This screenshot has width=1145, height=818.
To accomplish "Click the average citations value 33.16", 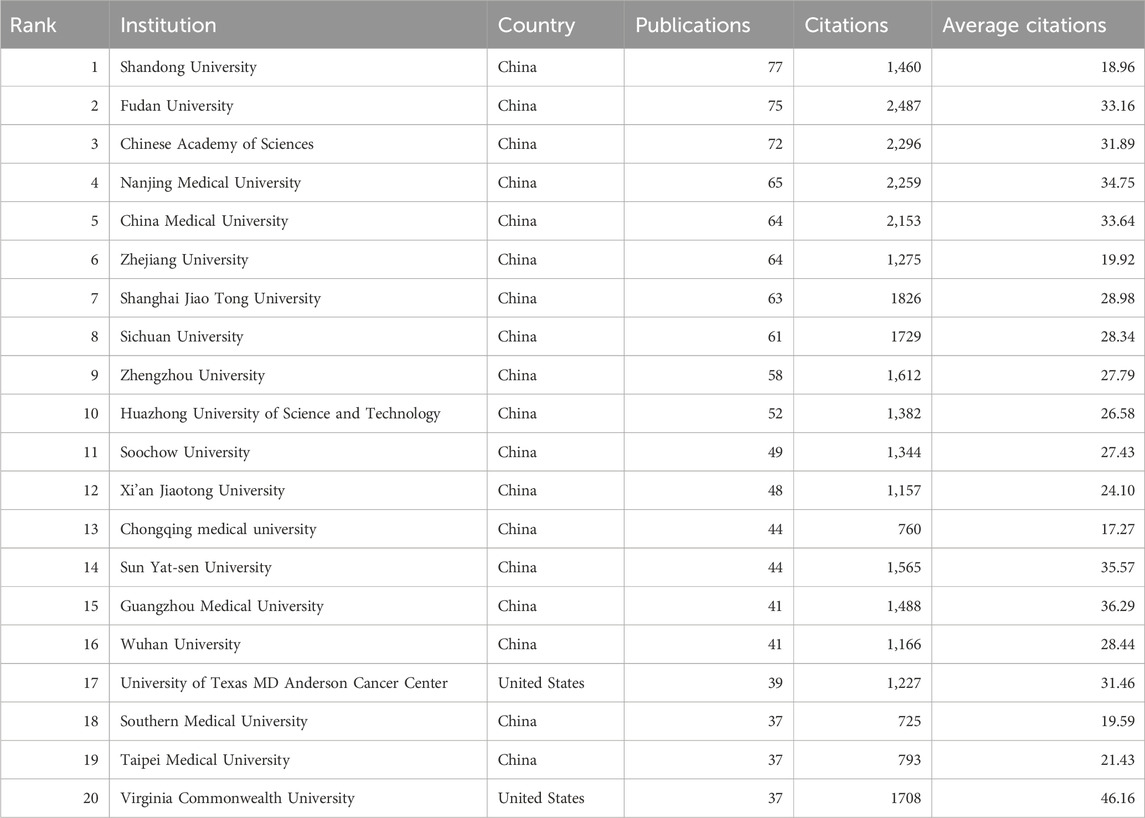I will [1118, 106].
